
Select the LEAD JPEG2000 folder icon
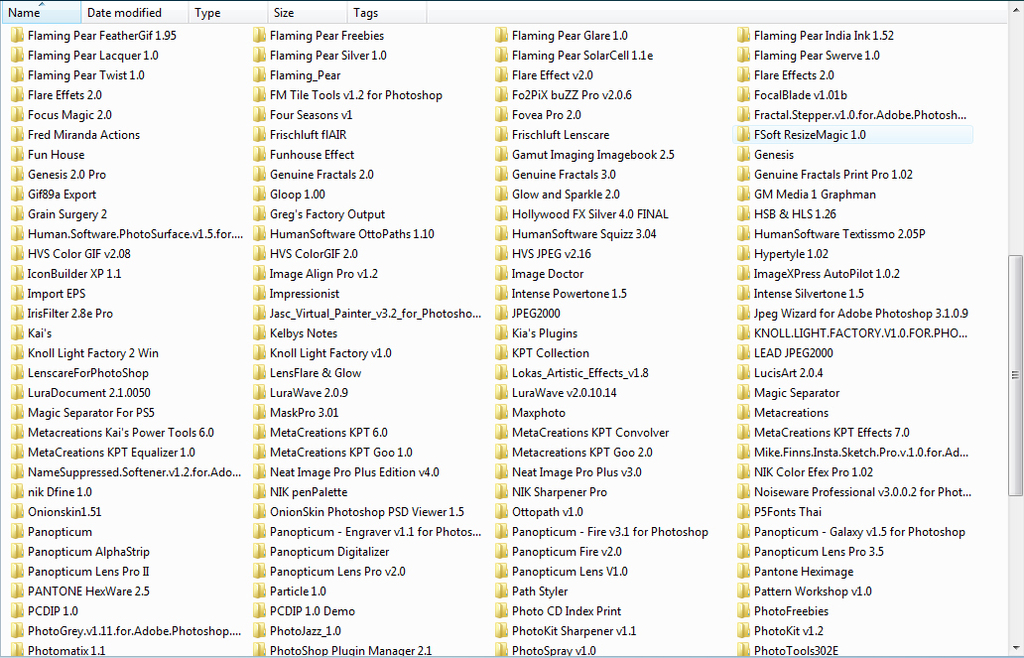pyautogui.click(x=744, y=353)
